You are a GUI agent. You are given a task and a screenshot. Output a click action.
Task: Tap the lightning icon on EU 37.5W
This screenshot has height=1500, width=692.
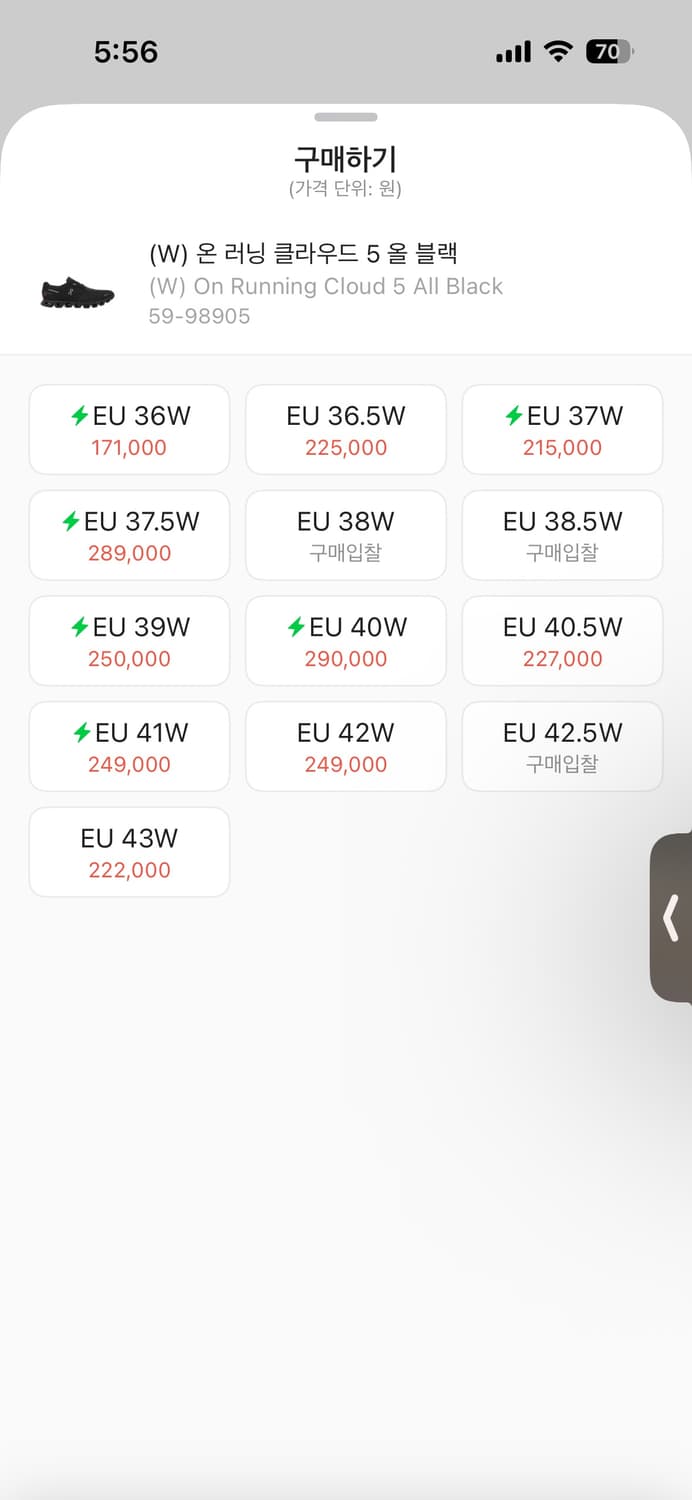pos(71,521)
